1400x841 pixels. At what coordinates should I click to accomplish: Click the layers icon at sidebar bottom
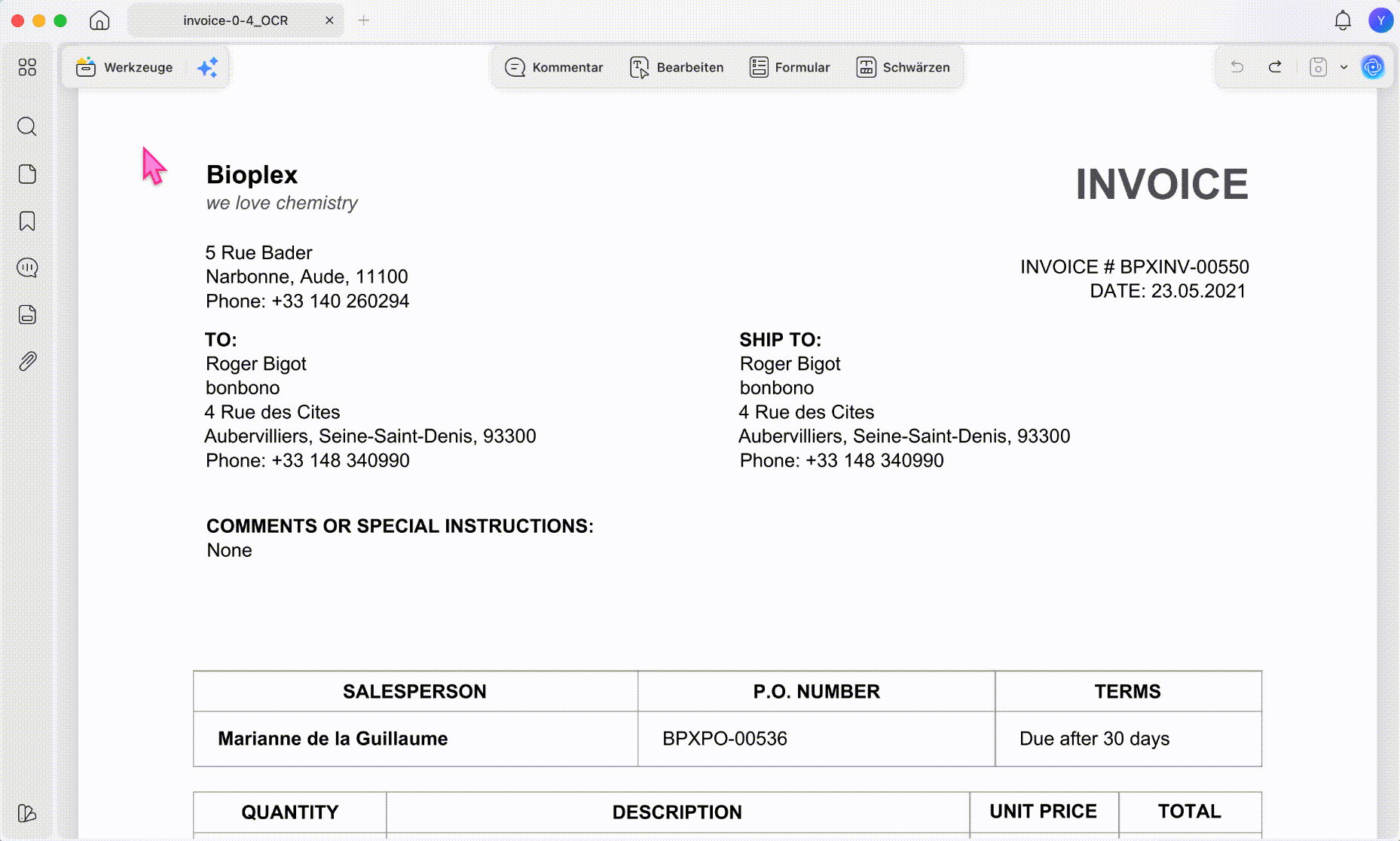(x=27, y=813)
